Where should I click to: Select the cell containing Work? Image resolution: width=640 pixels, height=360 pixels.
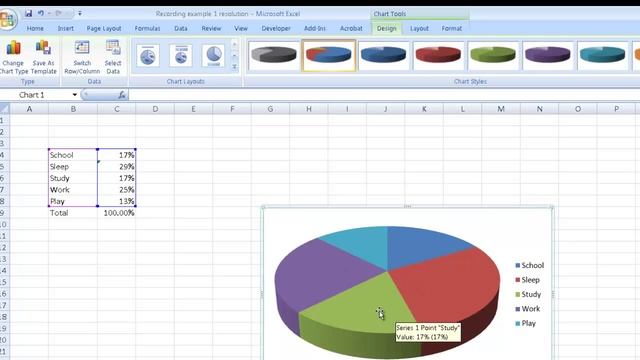pos(73,190)
